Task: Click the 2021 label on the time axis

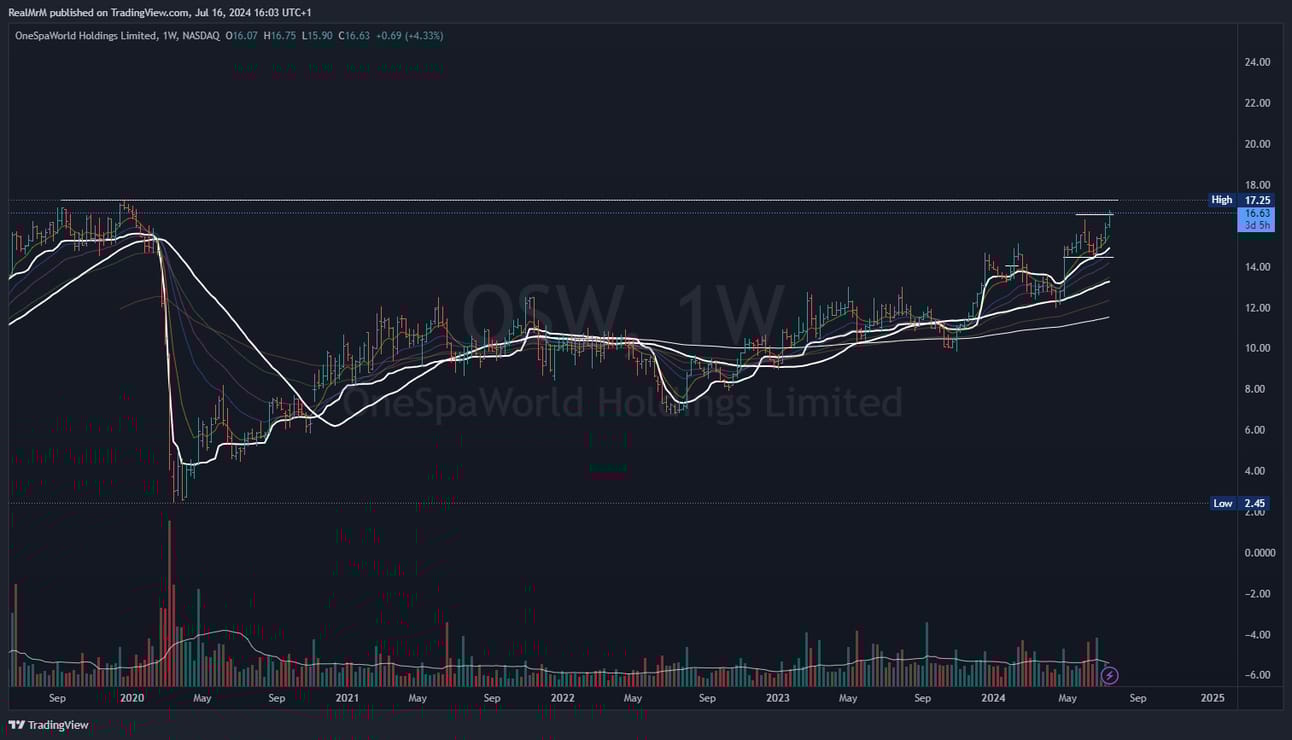Action: pos(347,697)
